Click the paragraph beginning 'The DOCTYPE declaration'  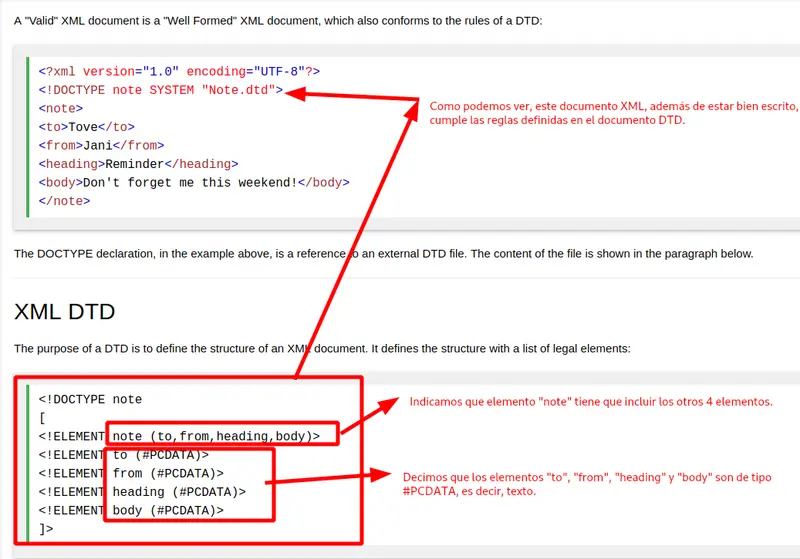tap(384, 254)
